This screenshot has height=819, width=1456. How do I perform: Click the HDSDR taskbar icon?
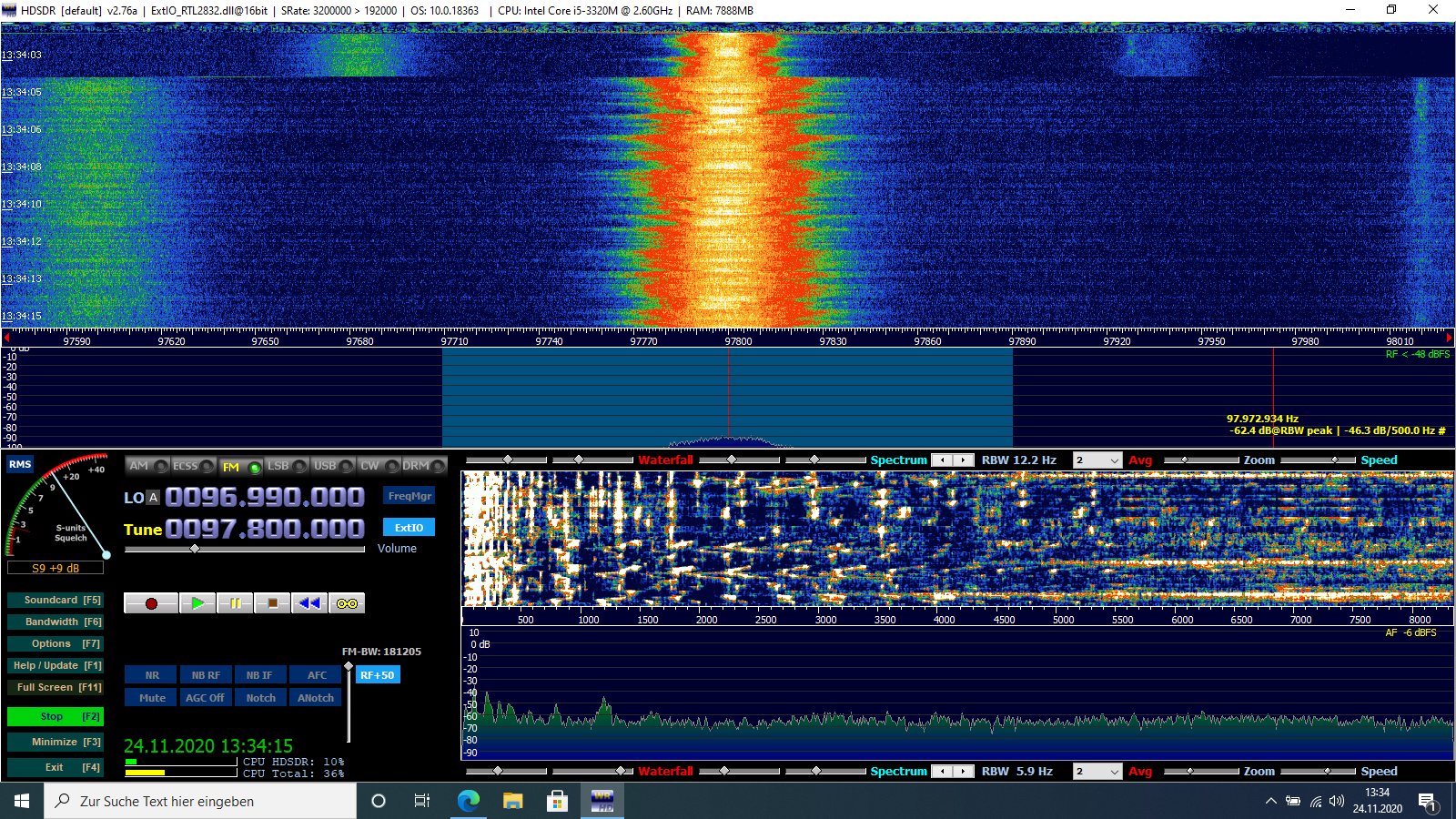pyautogui.click(x=602, y=801)
